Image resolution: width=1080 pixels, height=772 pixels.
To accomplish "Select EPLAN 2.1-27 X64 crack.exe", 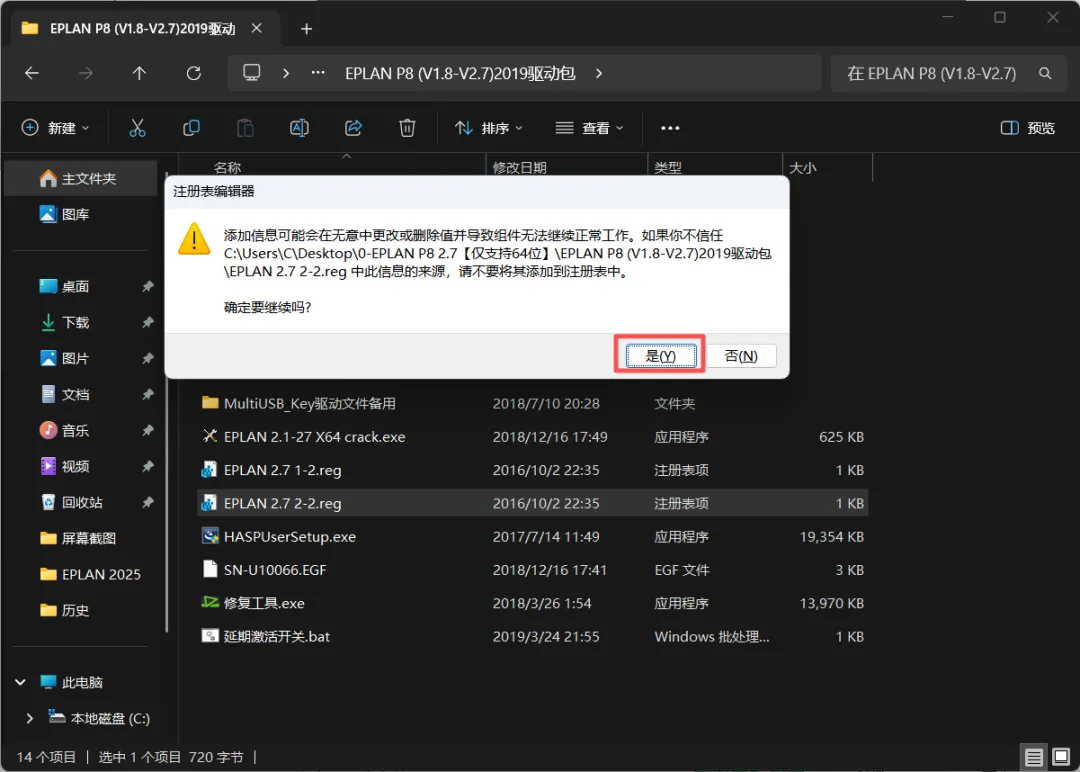I will click(x=532, y=437).
